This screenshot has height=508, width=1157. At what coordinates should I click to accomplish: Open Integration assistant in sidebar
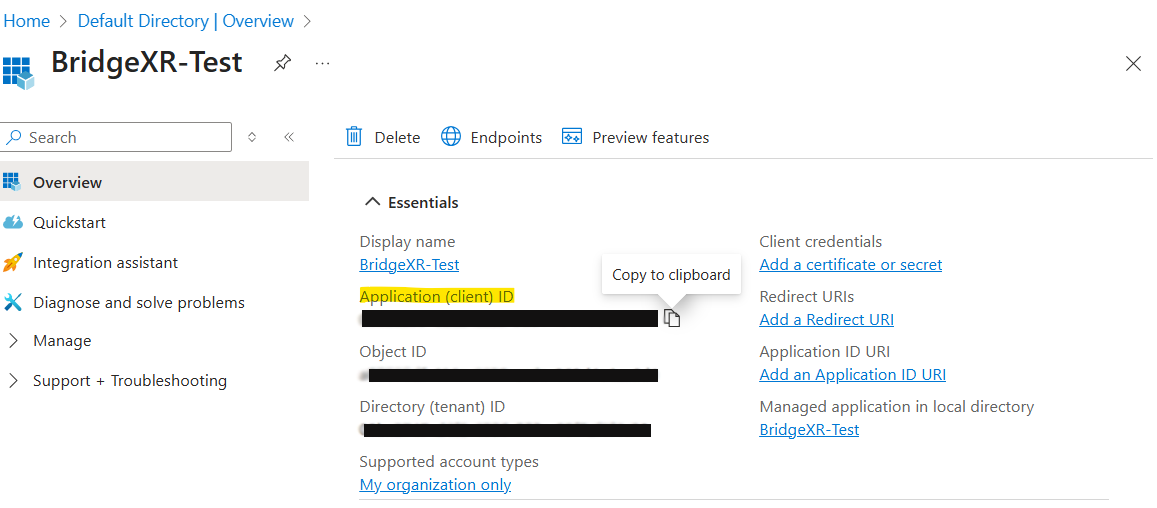(105, 262)
